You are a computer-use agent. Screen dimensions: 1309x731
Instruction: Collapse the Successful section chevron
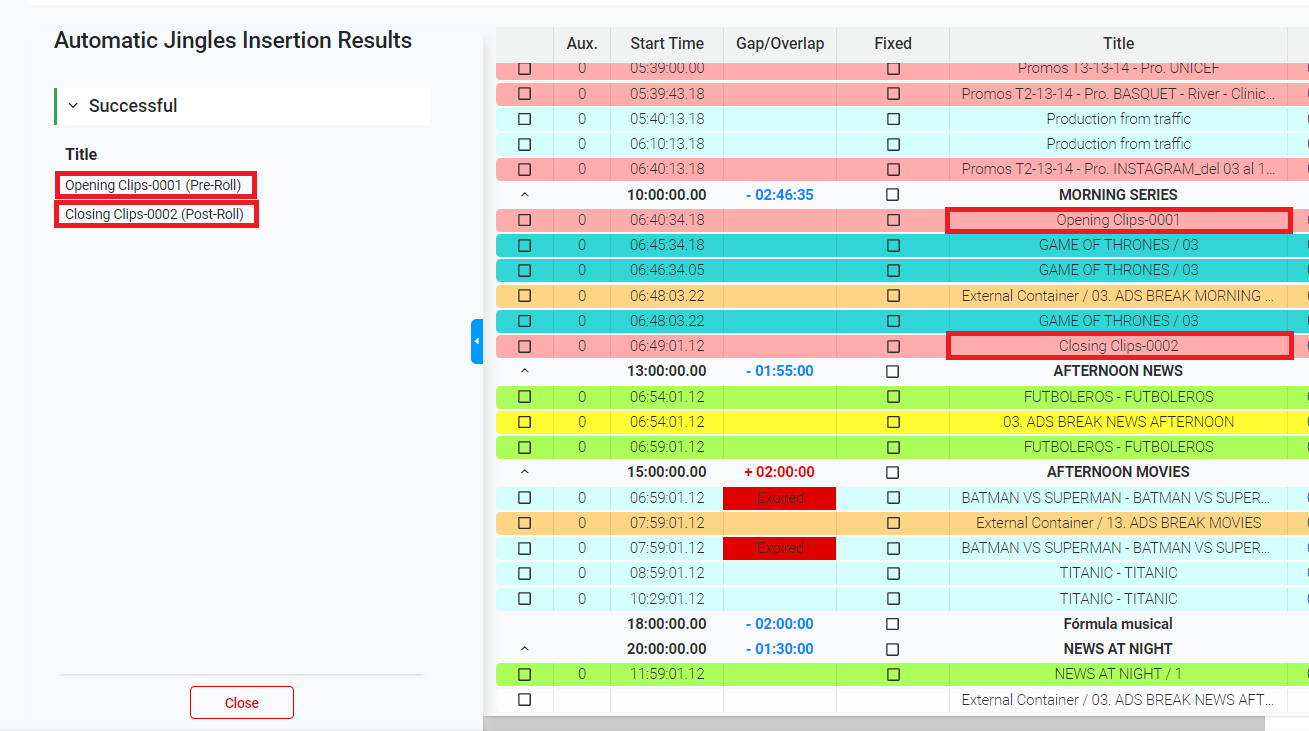(73, 106)
